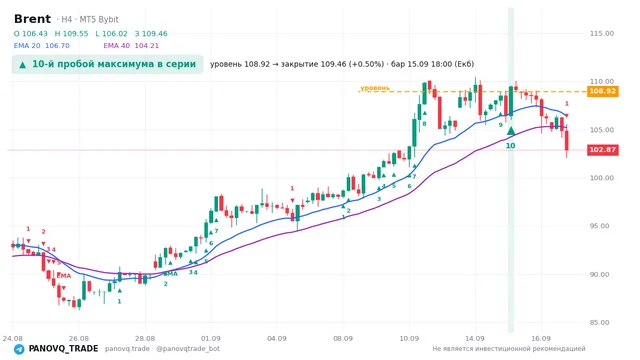Click the Не является инвестиционной рекомендацией disclaimer

point(509,349)
